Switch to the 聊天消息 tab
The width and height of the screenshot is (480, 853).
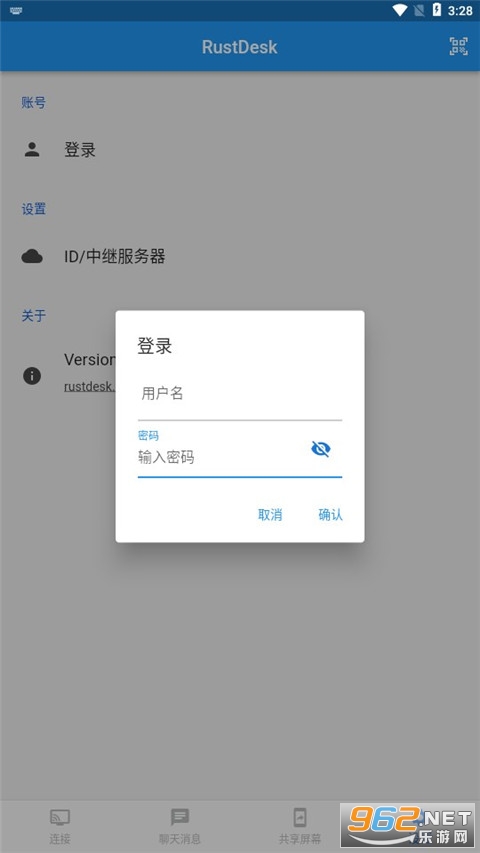click(180, 826)
